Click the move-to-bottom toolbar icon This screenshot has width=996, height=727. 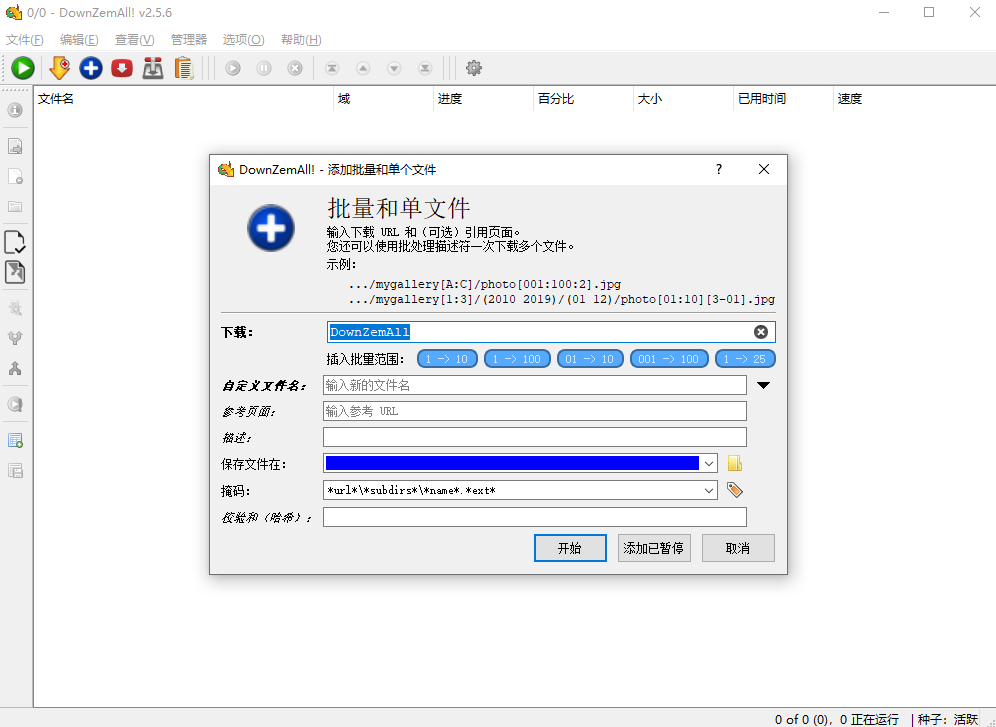(x=425, y=68)
